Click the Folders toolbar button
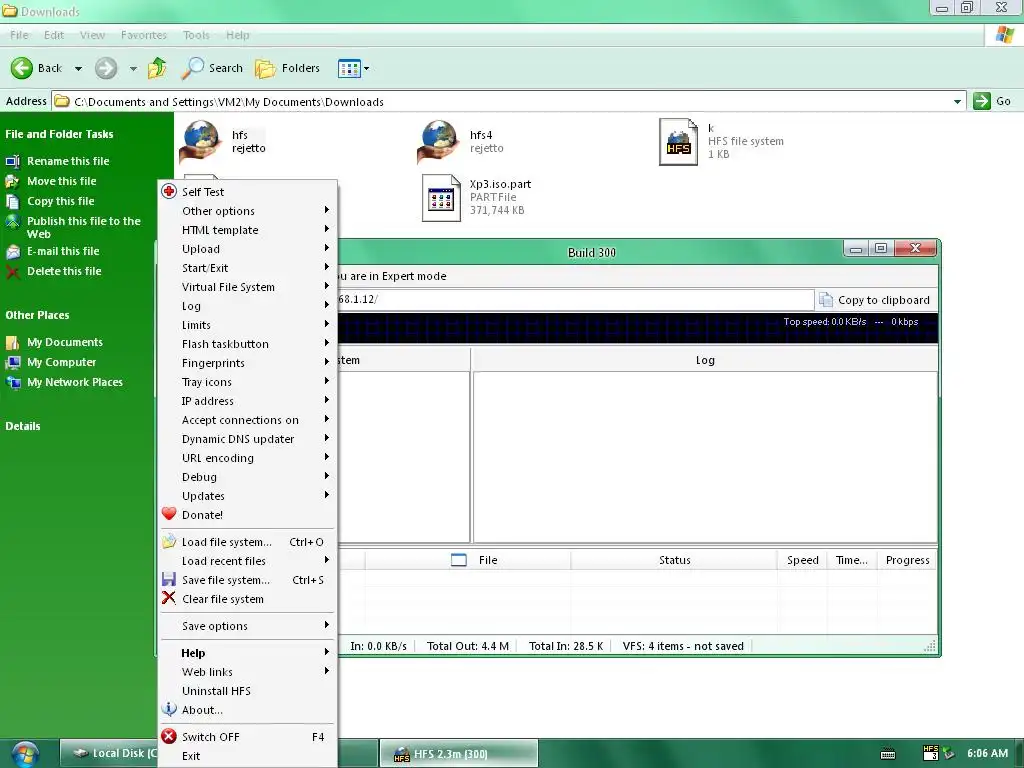The image size is (1024, 768). pyautogui.click(x=287, y=68)
